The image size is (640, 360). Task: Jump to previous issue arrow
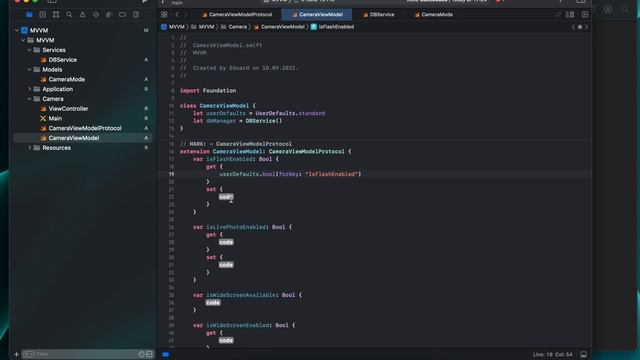[573, 27]
